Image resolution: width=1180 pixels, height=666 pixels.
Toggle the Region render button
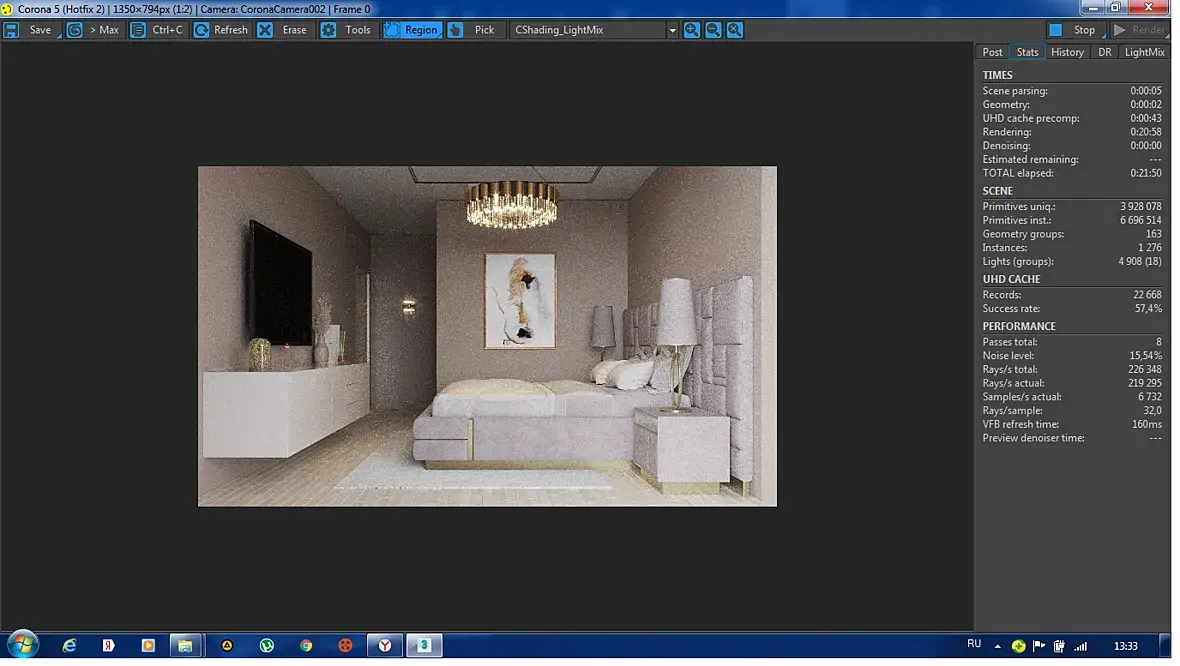[412, 30]
